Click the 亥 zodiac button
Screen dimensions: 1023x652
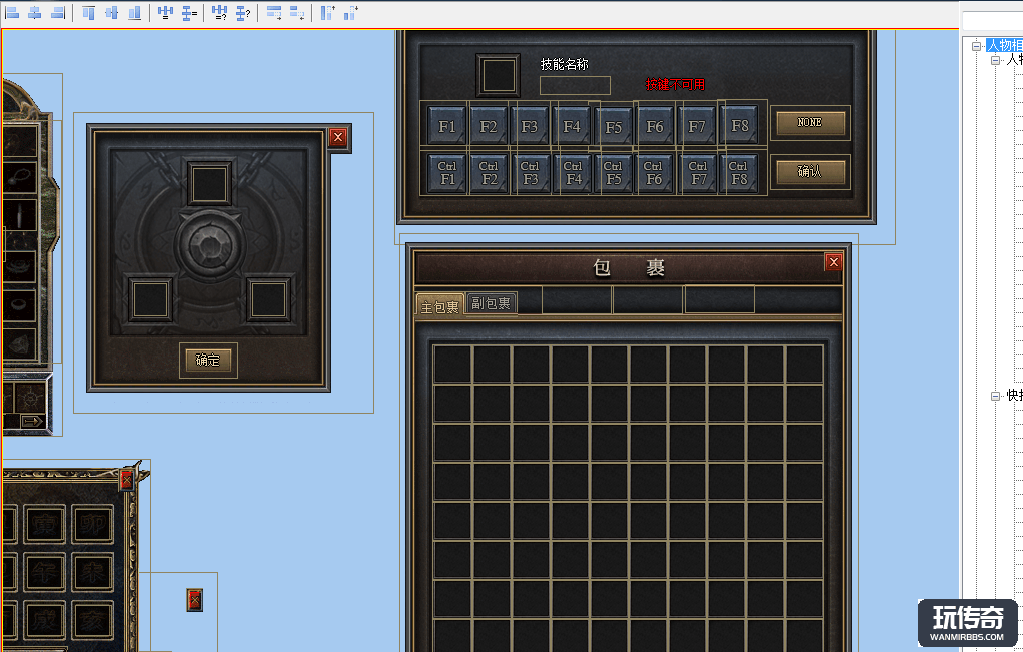(x=92, y=620)
